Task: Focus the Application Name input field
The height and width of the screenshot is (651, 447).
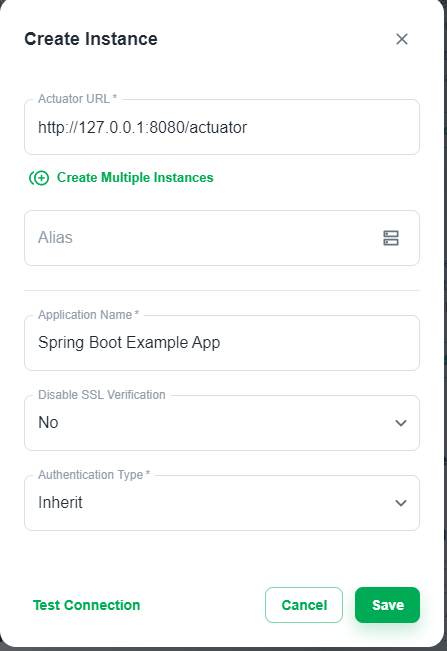Action: 222,343
